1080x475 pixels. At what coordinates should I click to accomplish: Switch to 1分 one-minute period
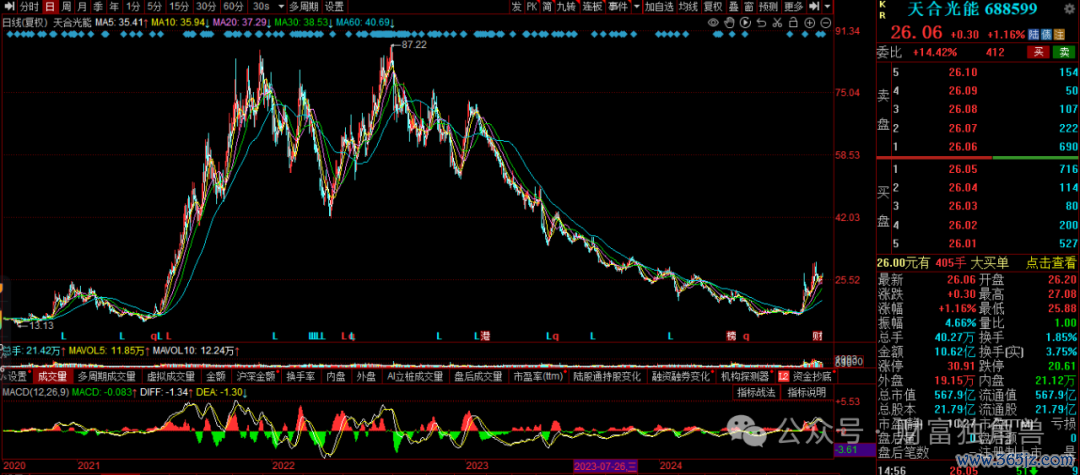click(133, 7)
